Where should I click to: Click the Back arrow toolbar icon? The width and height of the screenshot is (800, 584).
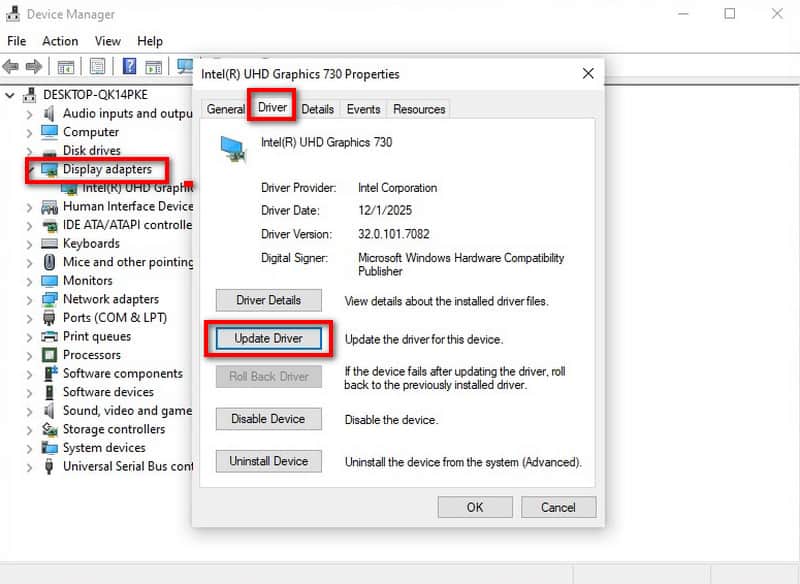pyautogui.click(x=11, y=67)
